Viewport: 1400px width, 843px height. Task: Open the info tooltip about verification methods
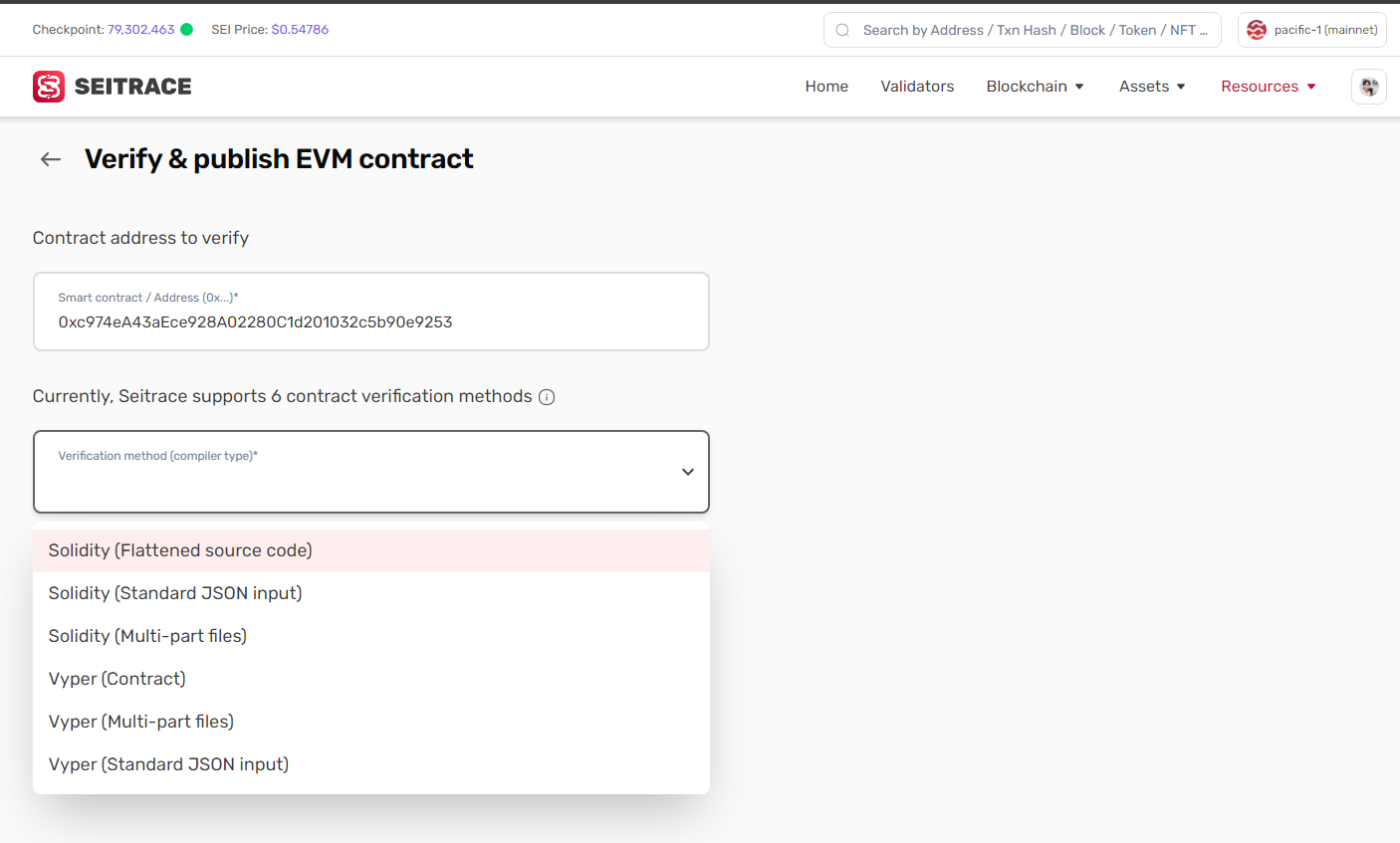(546, 396)
